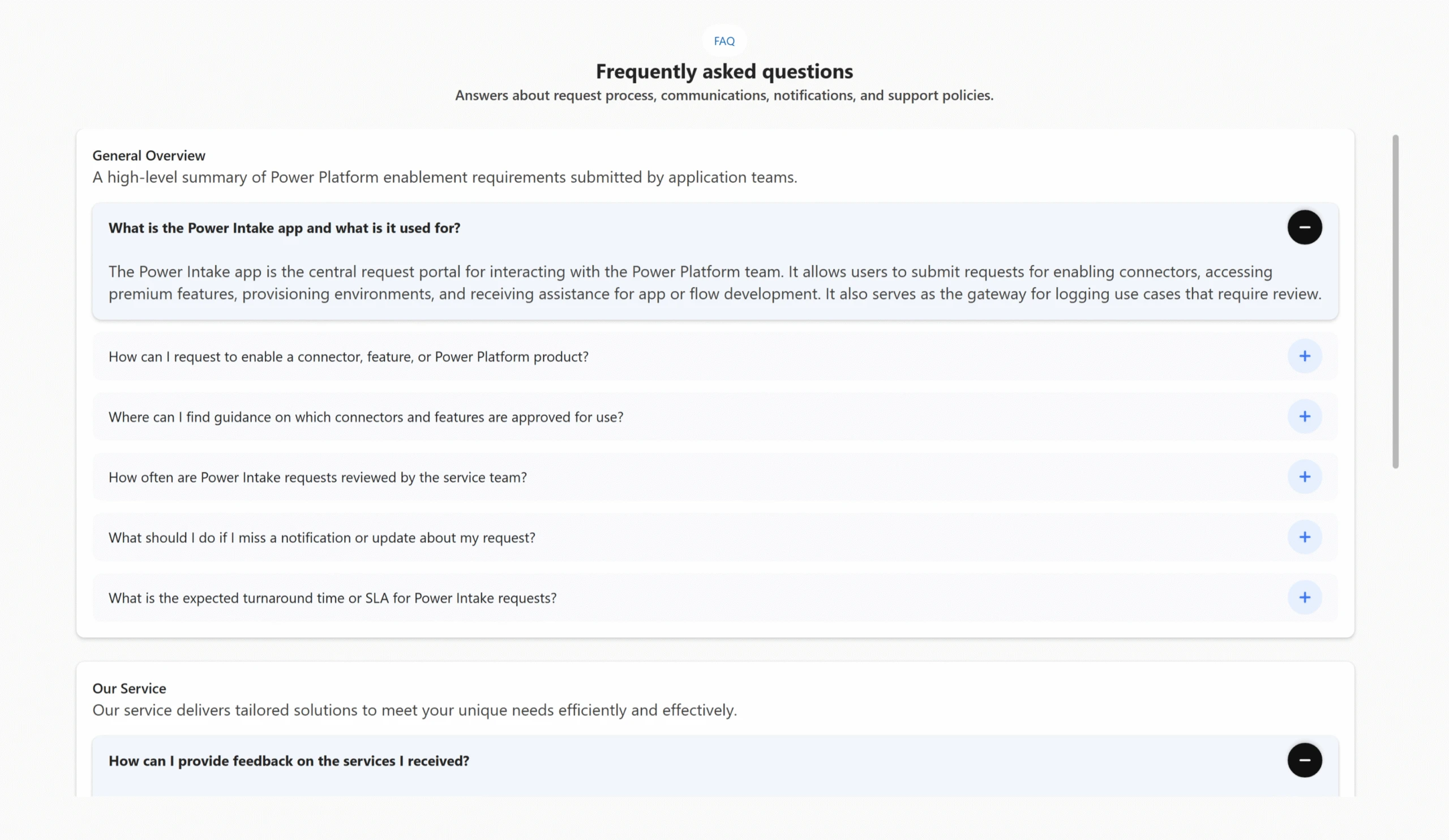
Task: Click minus icon on the feedback question
Action: (x=1304, y=761)
